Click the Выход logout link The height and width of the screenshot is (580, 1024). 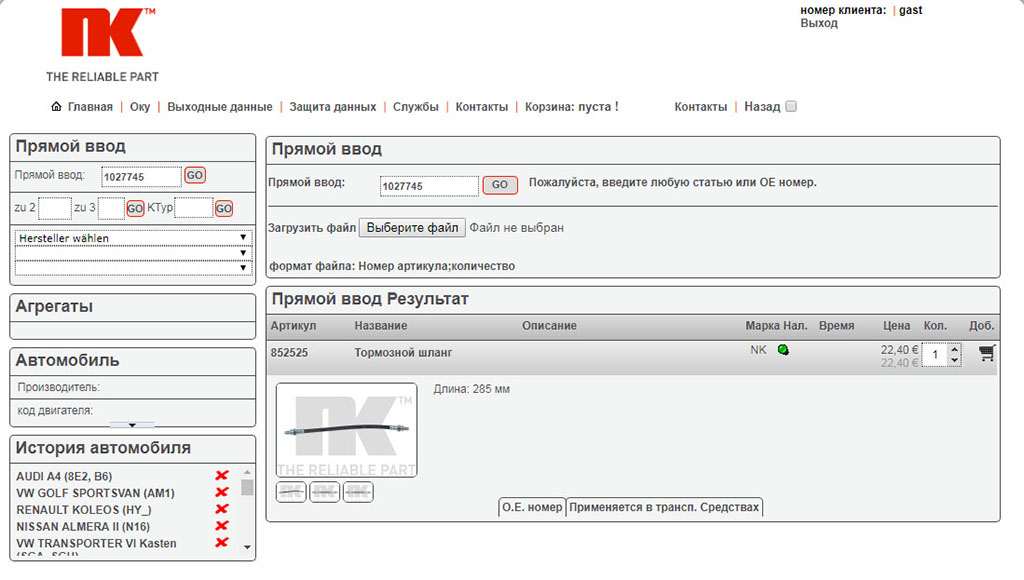pos(819,23)
